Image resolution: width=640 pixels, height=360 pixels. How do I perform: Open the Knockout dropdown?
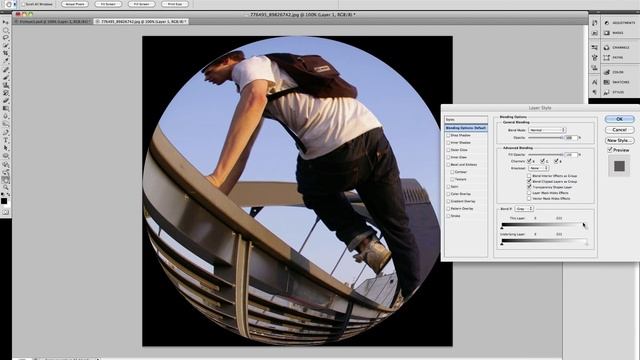tap(538, 168)
